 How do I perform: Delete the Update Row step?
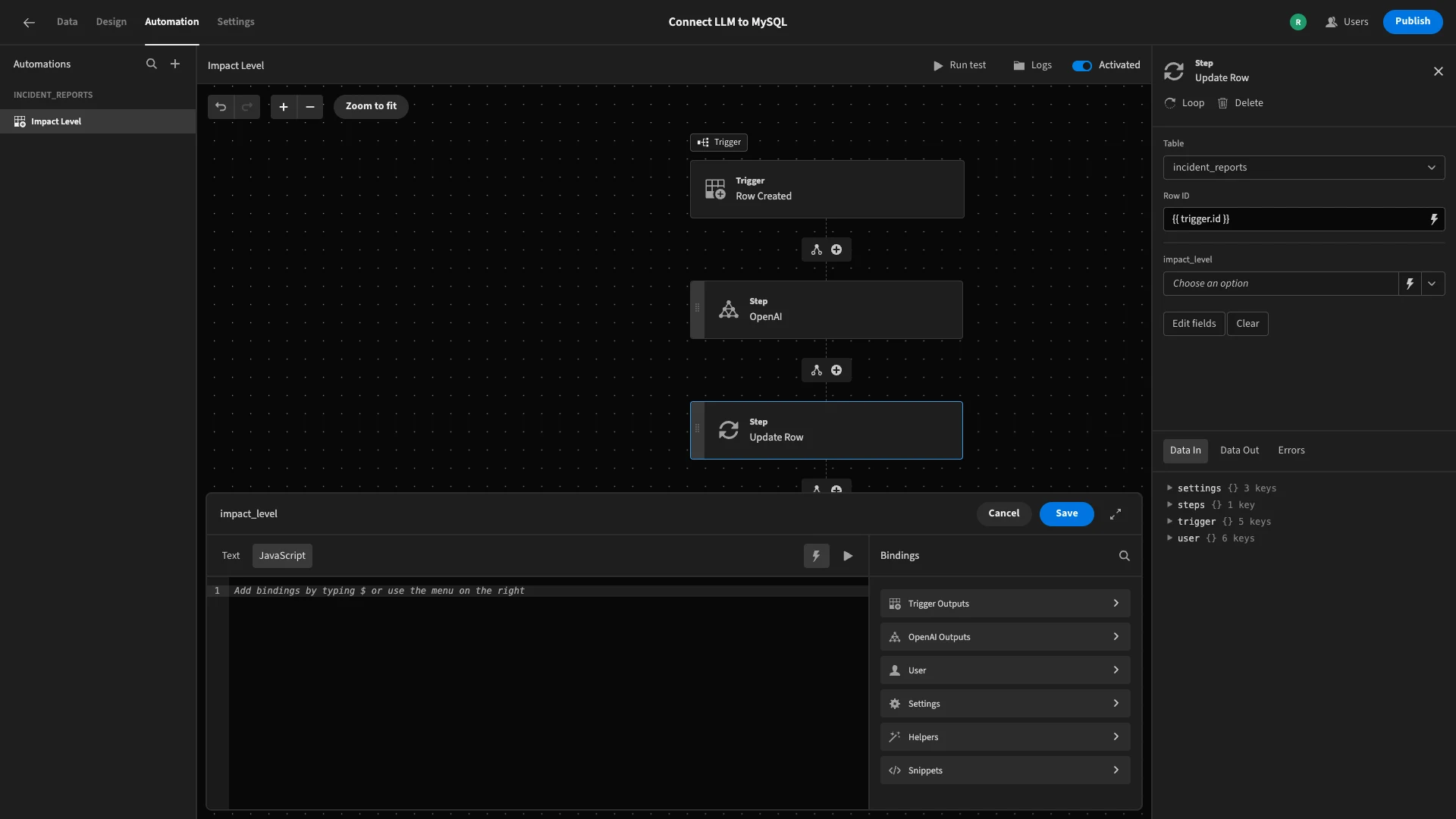click(x=1241, y=103)
